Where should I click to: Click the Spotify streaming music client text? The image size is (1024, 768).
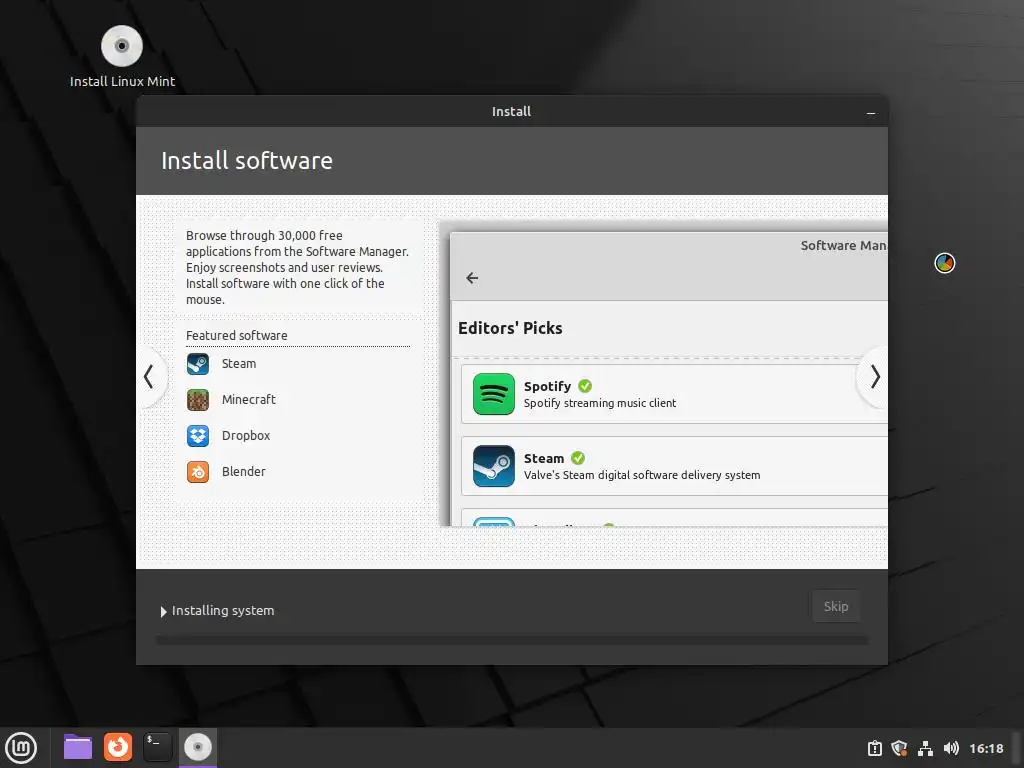click(600, 404)
